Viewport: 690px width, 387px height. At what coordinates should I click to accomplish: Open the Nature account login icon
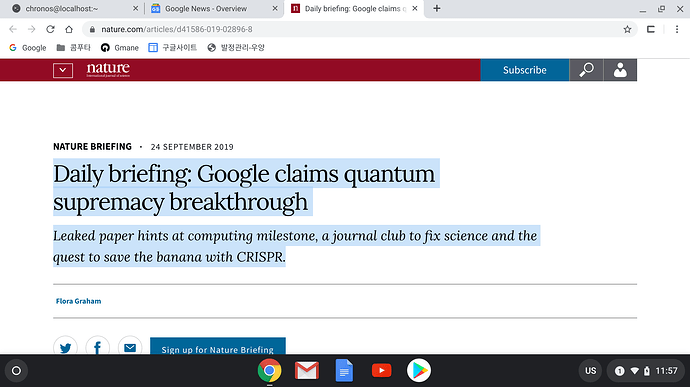620,70
